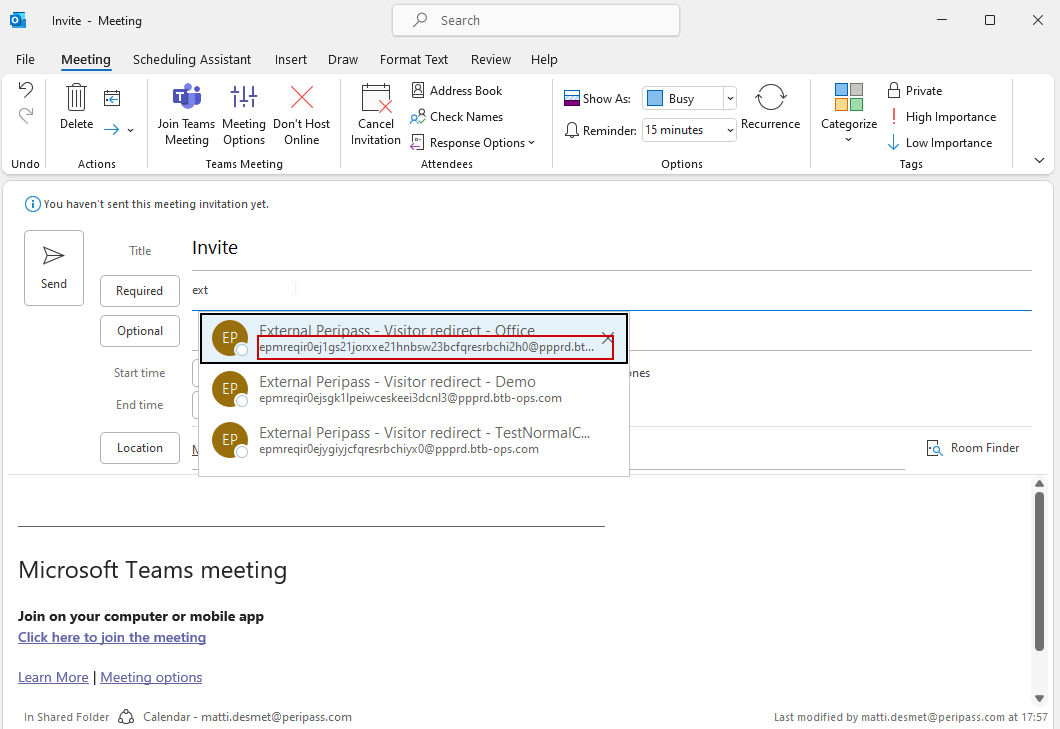Viewport: 1060px width, 729px height.
Task: Open the Categorize color menu
Action: click(849, 113)
